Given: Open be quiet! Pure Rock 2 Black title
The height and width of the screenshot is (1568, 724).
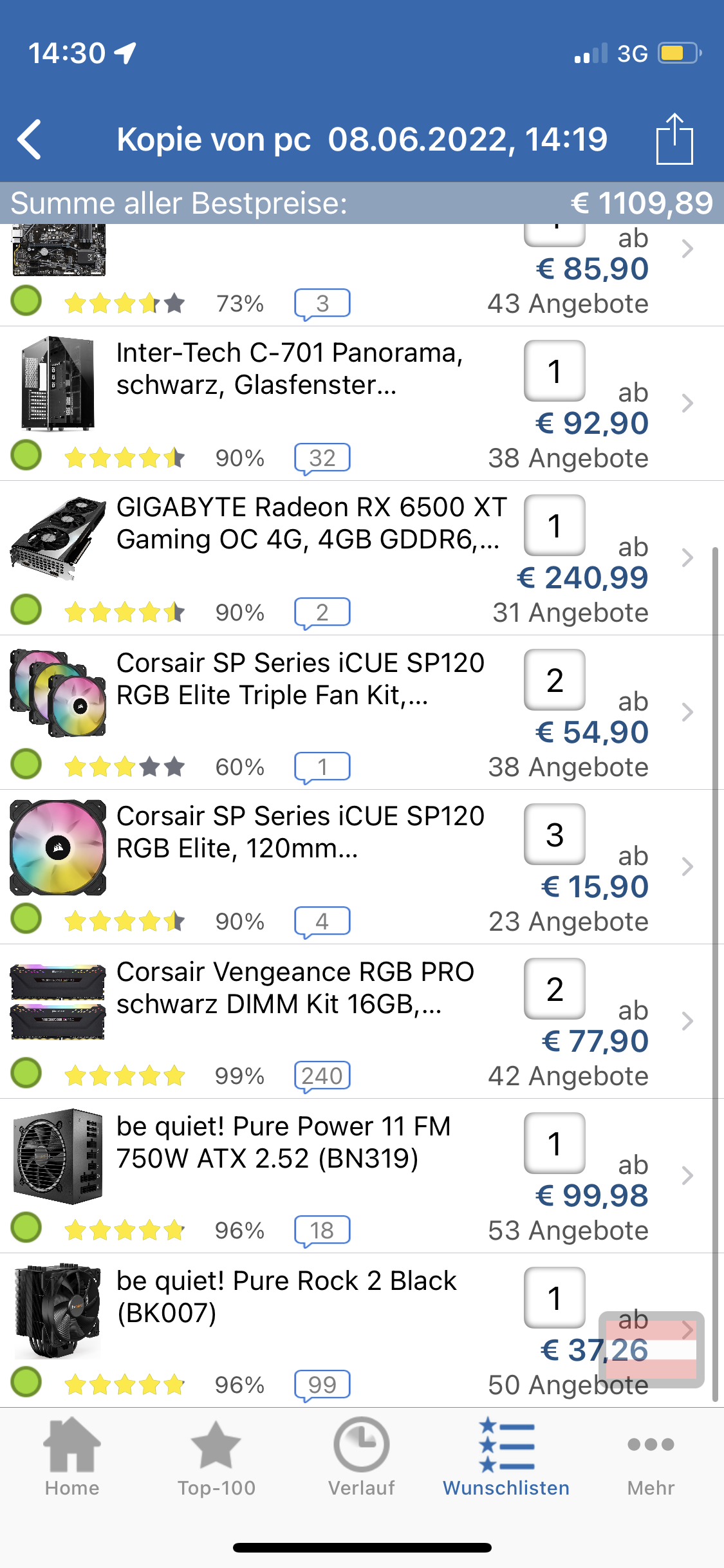Looking at the screenshot, I should pos(286,1296).
